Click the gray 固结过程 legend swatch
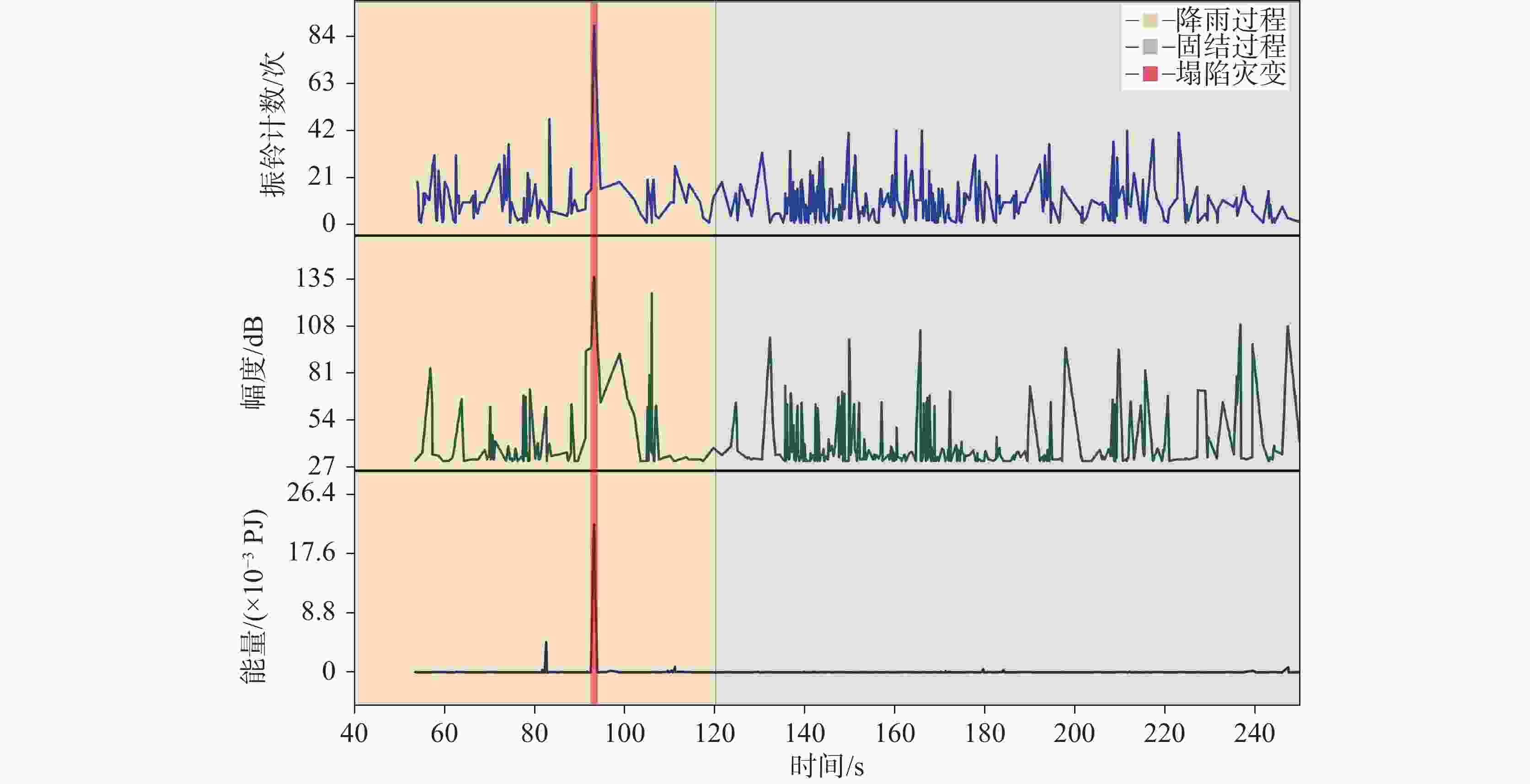 [x=1150, y=47]
